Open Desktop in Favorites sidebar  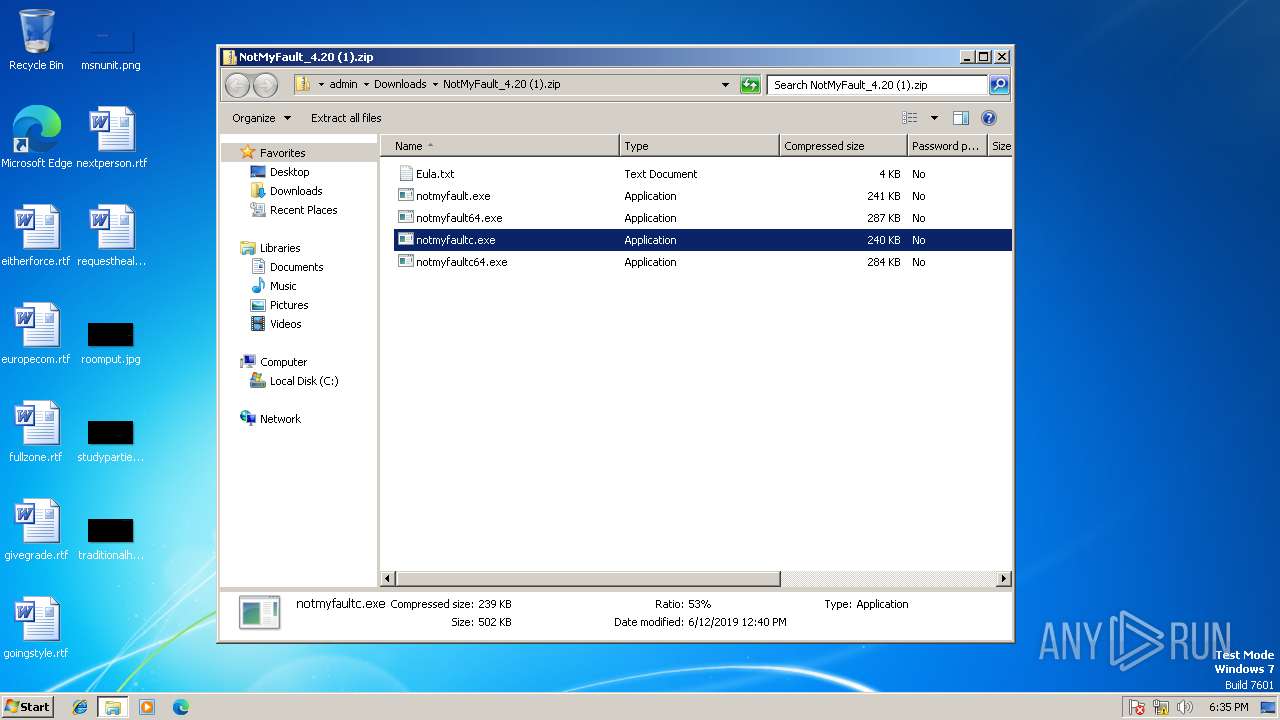(x=289, y=172)
